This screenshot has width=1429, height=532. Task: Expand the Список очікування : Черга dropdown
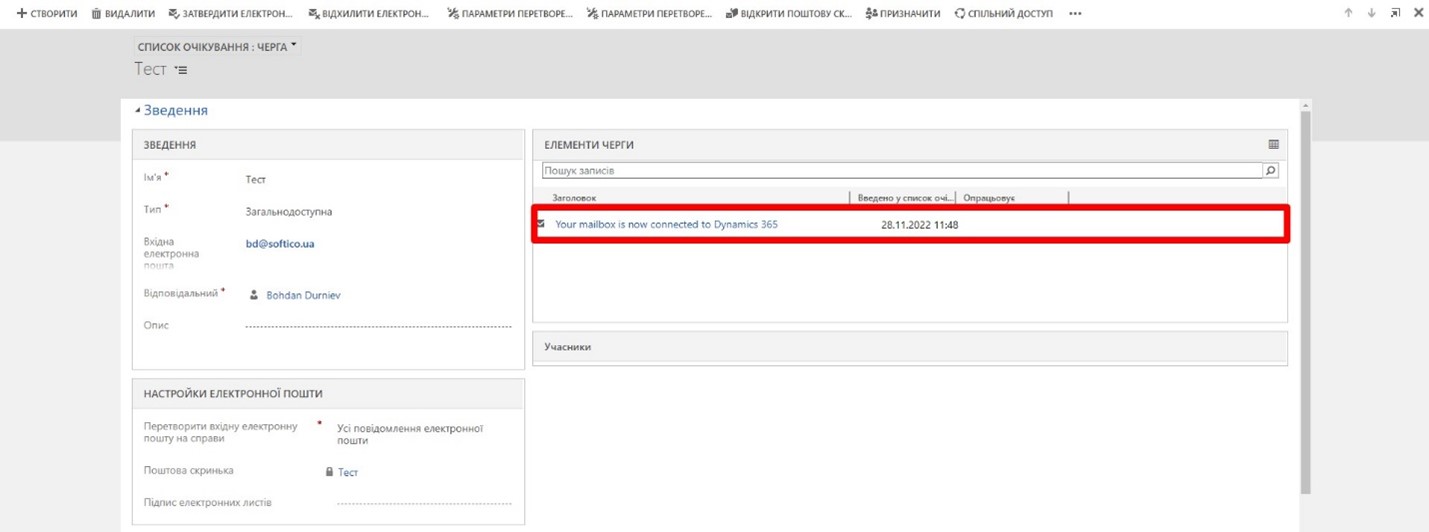pyautogui.click(x=294, y=45)
